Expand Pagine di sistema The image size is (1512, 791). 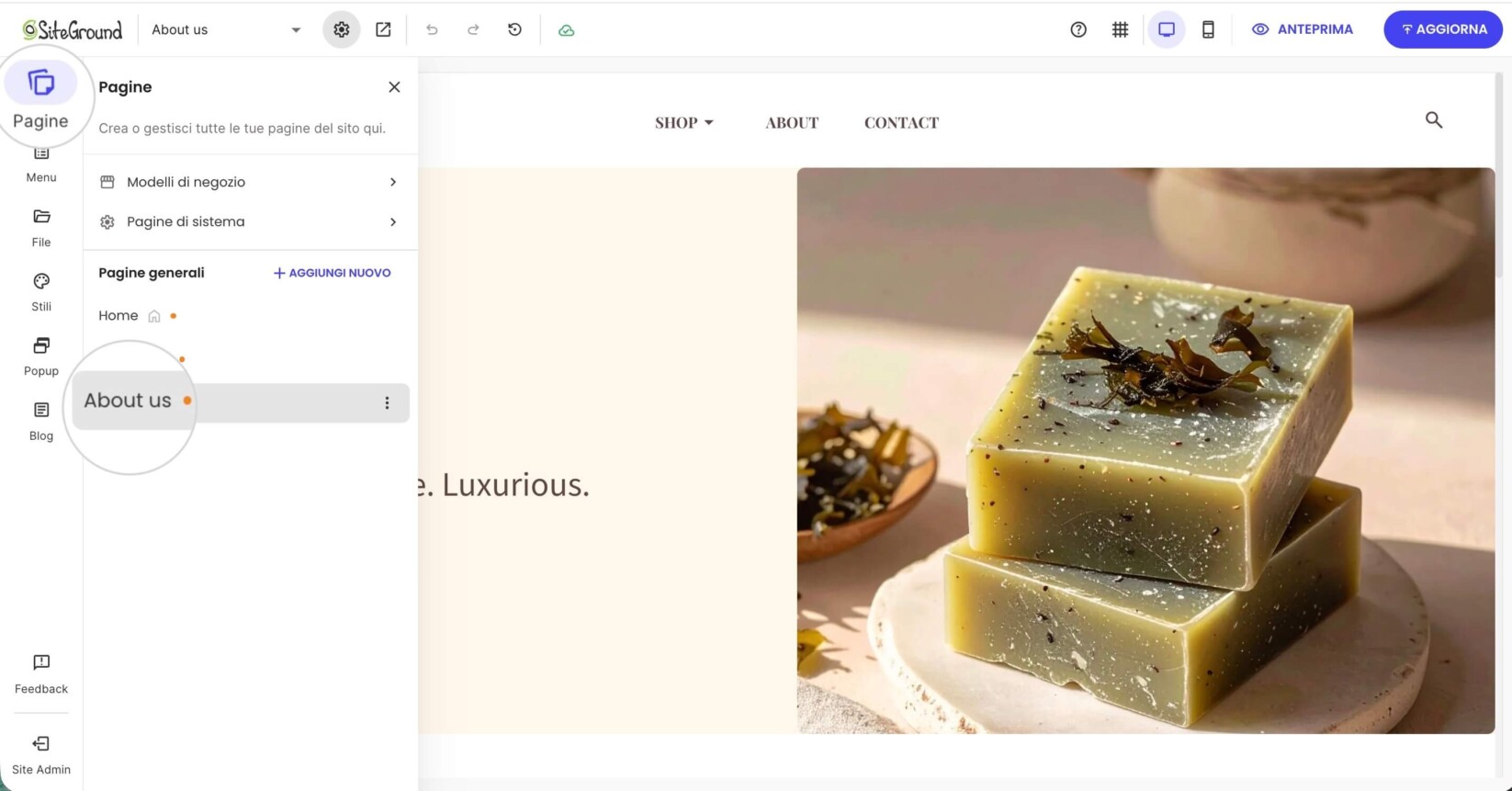tap(250, 221)
